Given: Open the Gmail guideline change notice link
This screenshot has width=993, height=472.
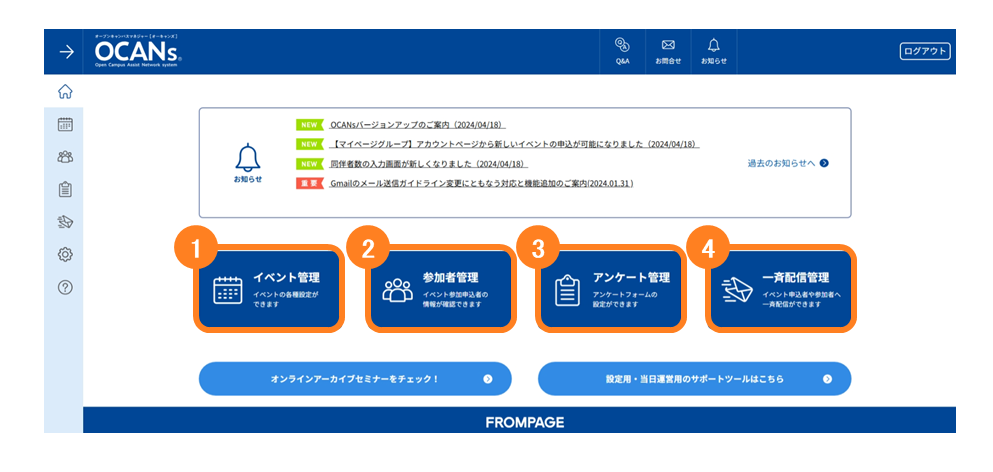Looking at the screenshot, I should coord(482,184).
